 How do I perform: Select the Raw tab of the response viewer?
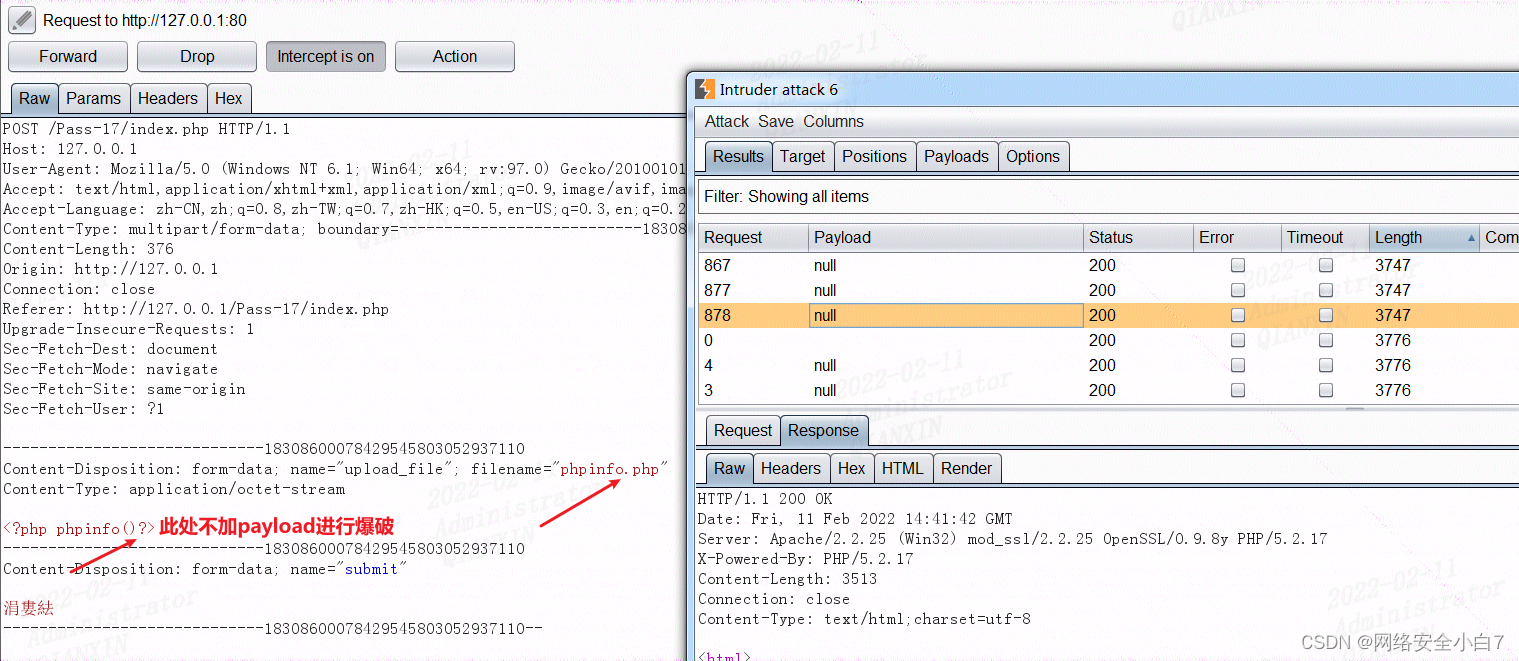[x=729, y=468]
